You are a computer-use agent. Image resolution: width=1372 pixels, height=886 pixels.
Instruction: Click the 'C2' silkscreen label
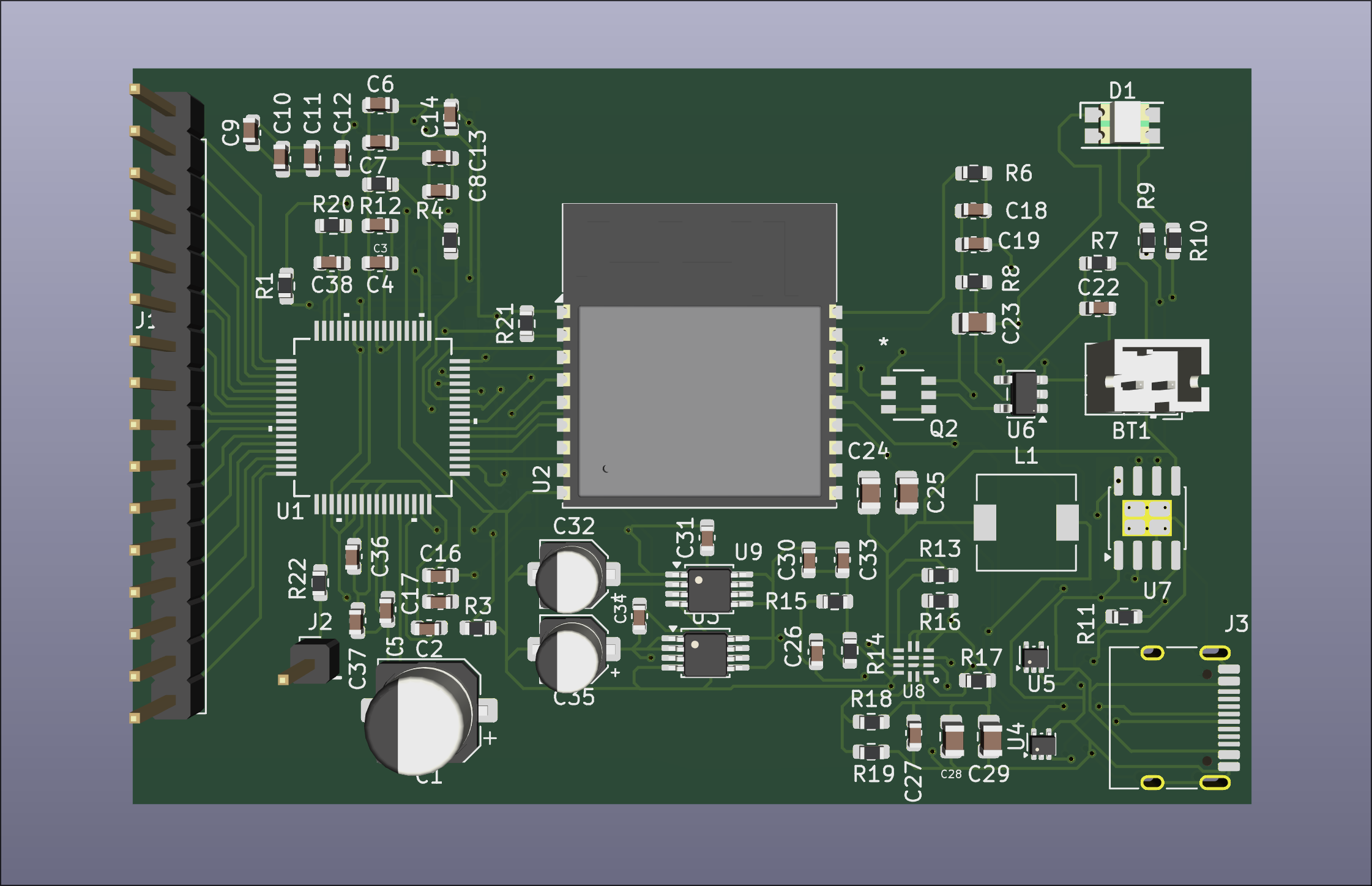pyautogui.click(x=429, y=649)
